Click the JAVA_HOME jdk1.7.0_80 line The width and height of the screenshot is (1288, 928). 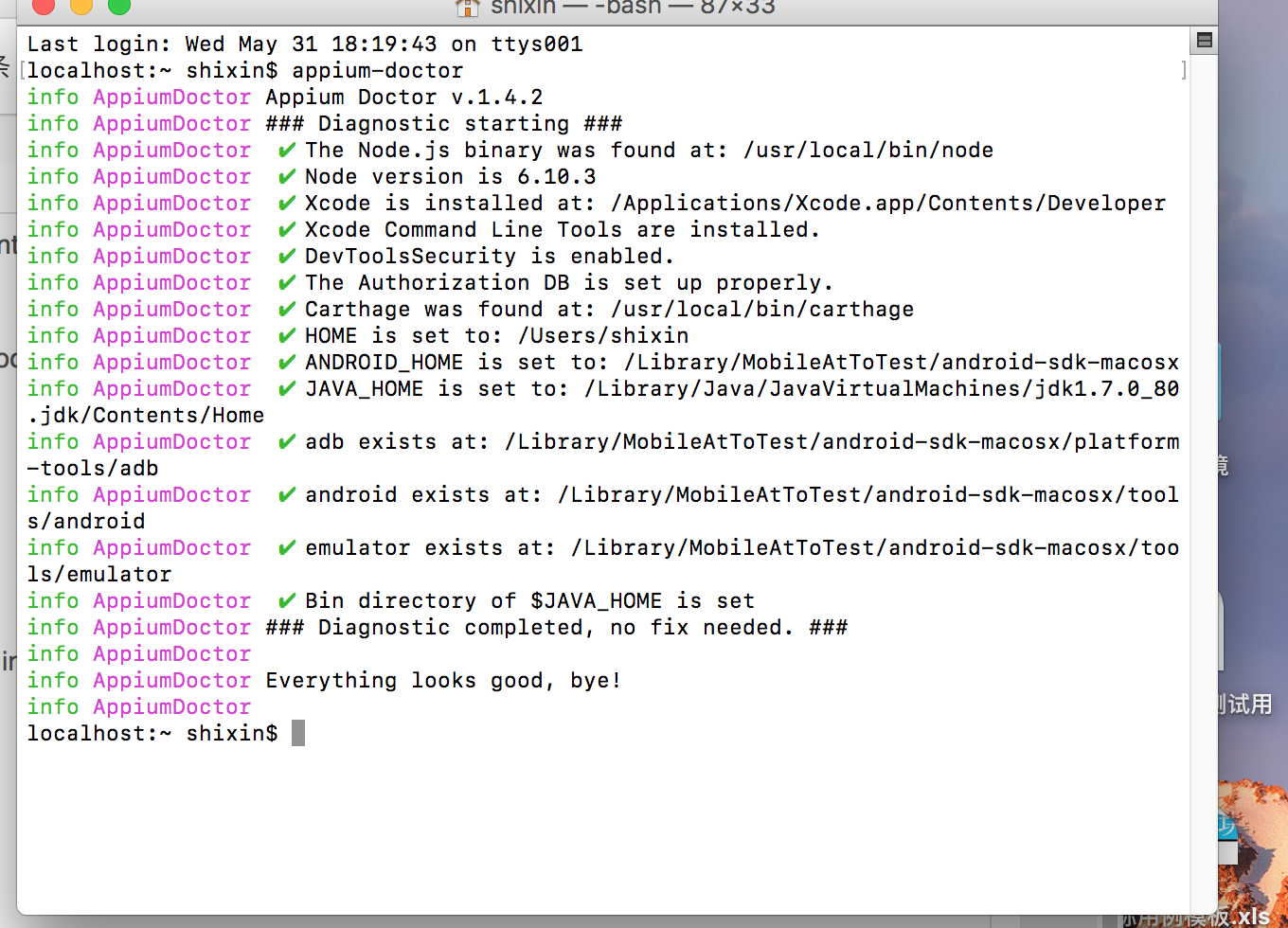742,389
